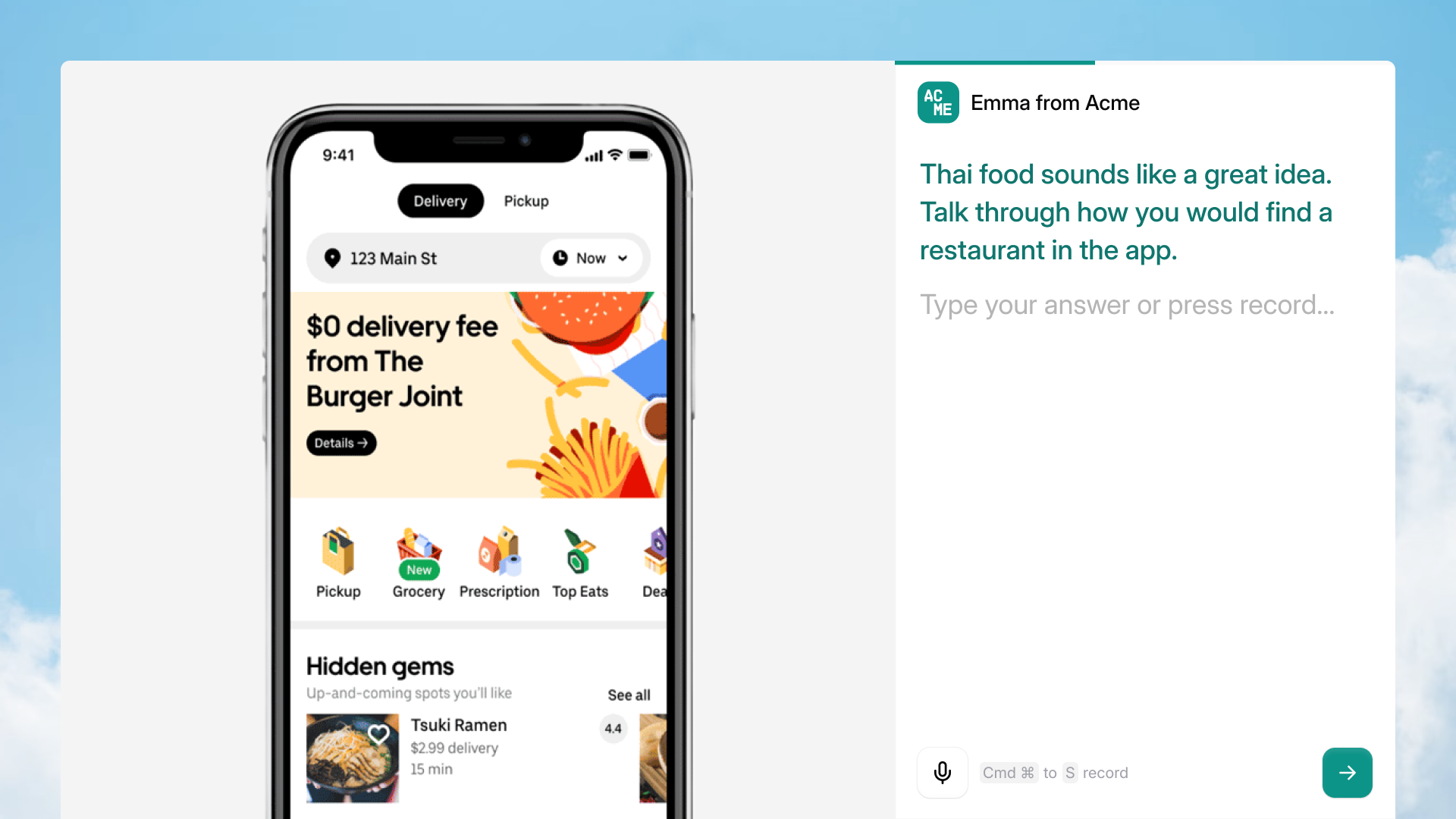Expand the Now time selector dropdown
Screen dimensions: 1456x819
click(x=590, y=258)
